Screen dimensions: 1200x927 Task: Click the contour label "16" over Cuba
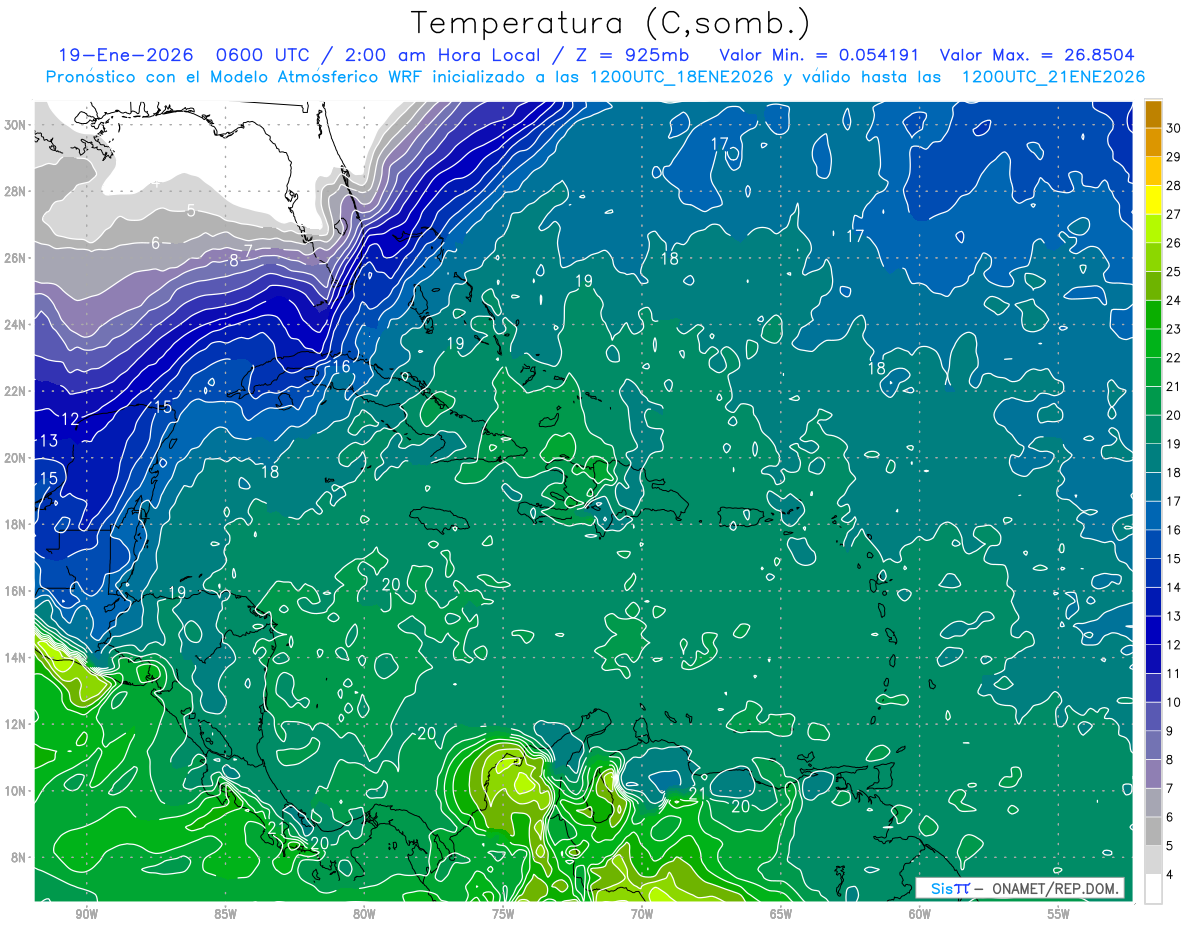(341, 367)
